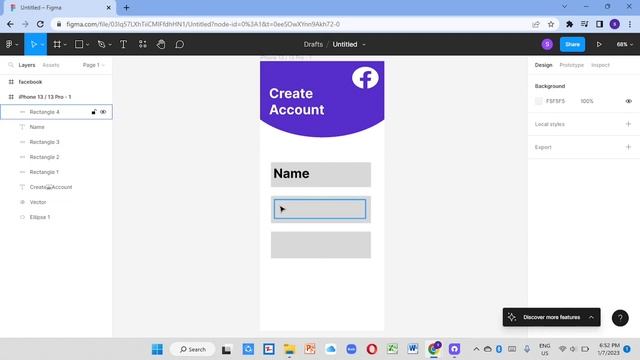Select the Ellipse 1 layer
640x360 pixels.
pos(56,217)
